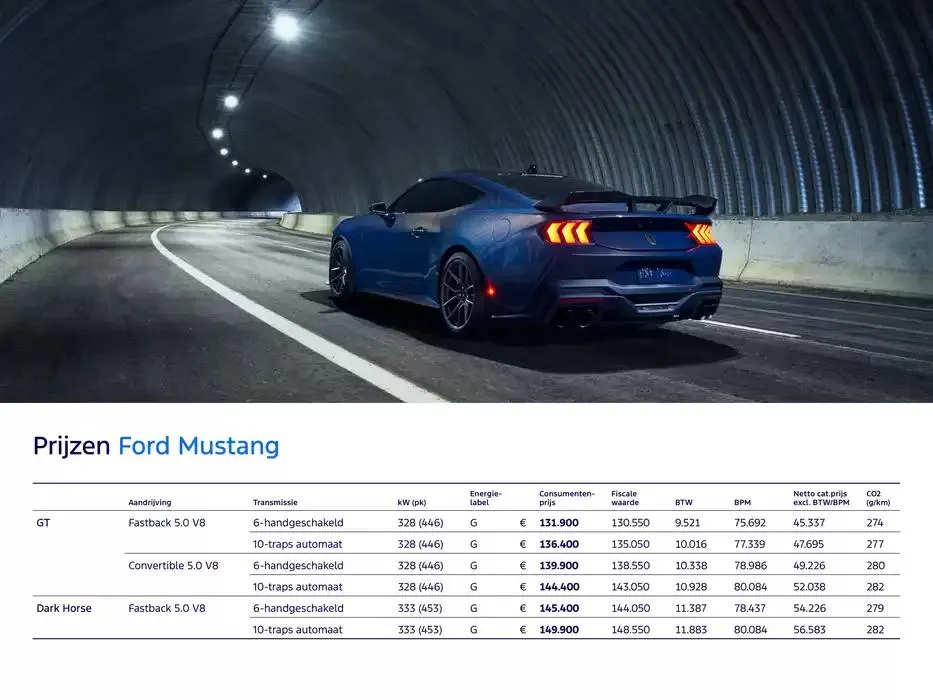Click the Prijzen Ford Mustang heading
The image size is (933, 700).
(155, 446)
